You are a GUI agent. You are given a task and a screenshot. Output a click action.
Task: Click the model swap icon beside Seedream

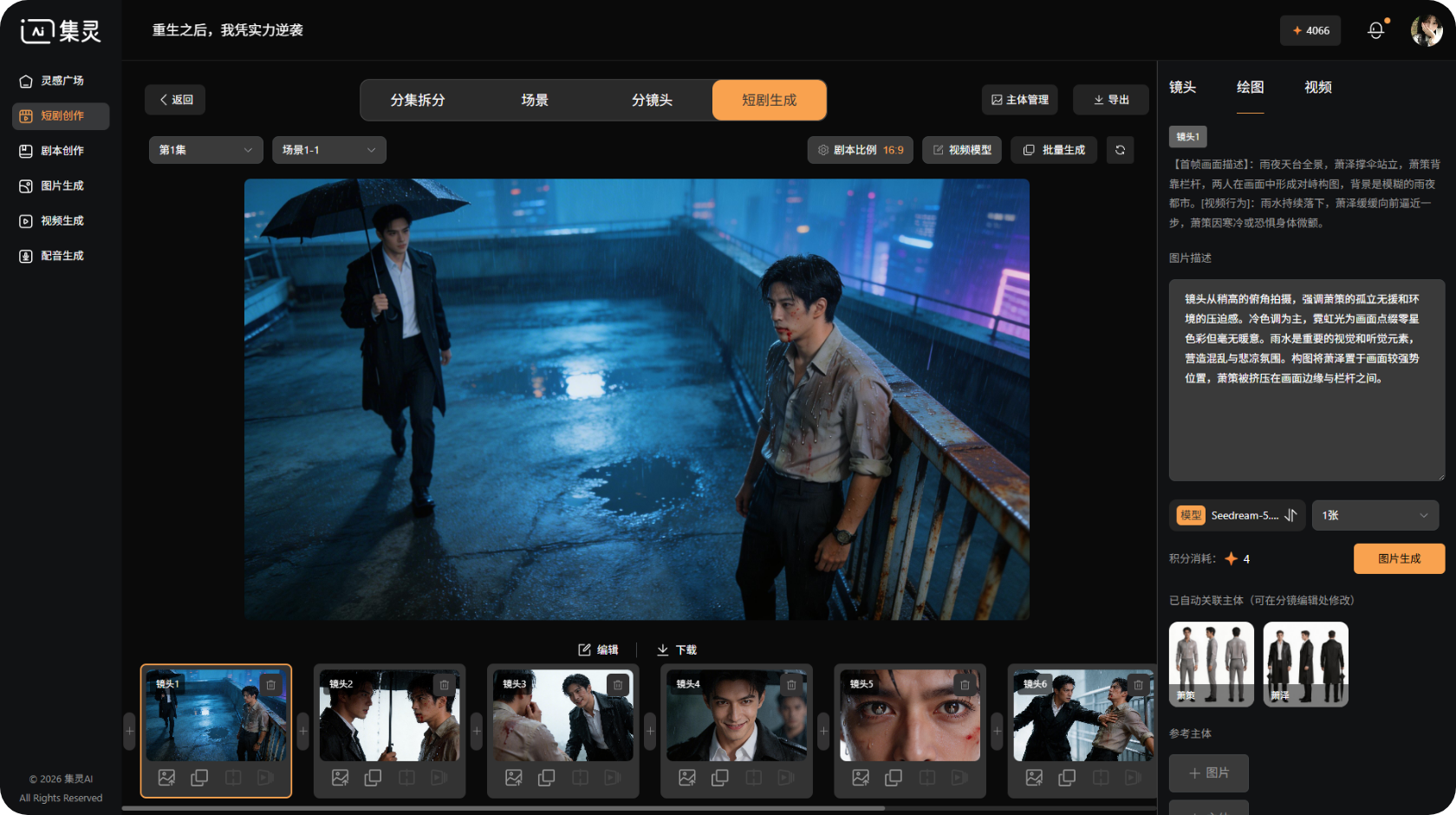tap(1290, 515)
